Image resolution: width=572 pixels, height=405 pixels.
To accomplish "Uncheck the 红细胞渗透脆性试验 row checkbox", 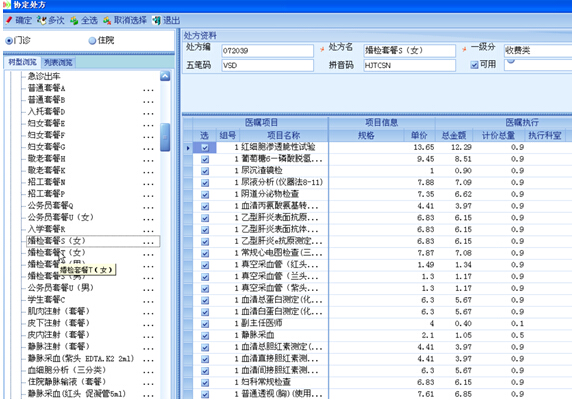I will (205, 147).
